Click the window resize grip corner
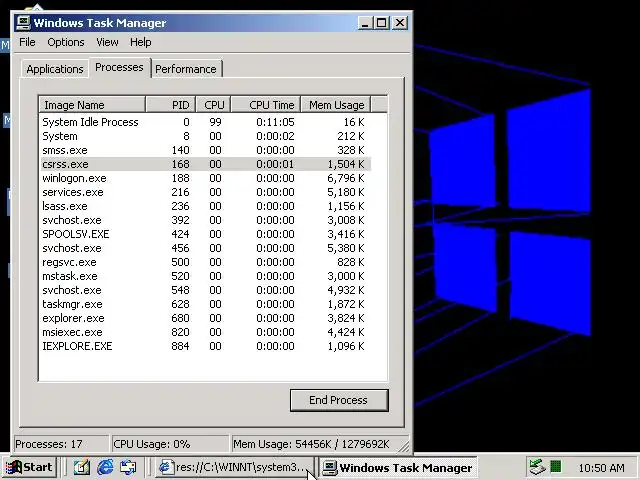This screenshot has width=640, height=480. [404, 447]
